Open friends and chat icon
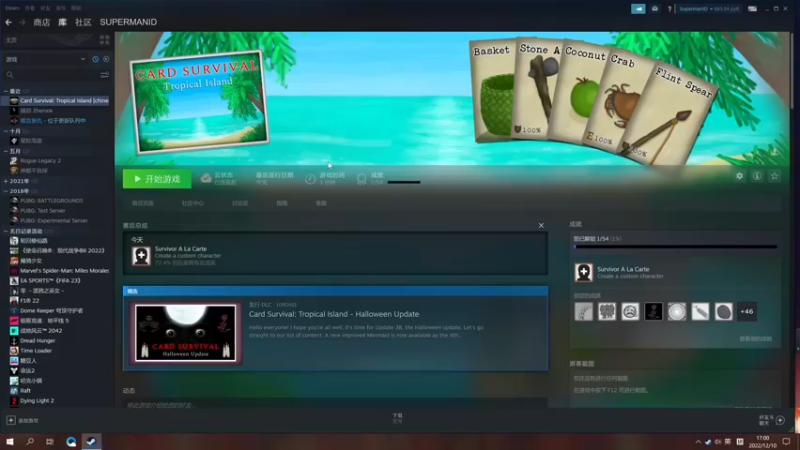This screenshot has width=800, height=450. [x=780, y=420]
